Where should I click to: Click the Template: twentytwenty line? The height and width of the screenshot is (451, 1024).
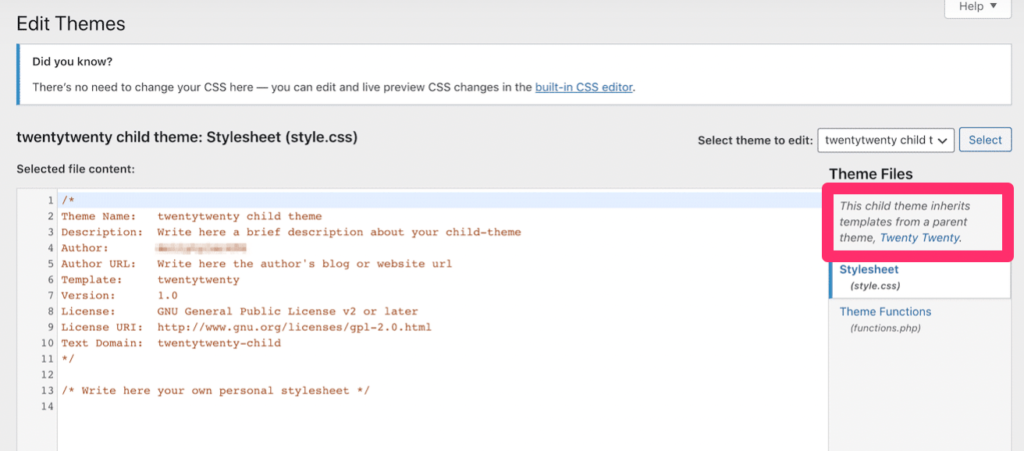pyautogui.click(x=150, y=279)
